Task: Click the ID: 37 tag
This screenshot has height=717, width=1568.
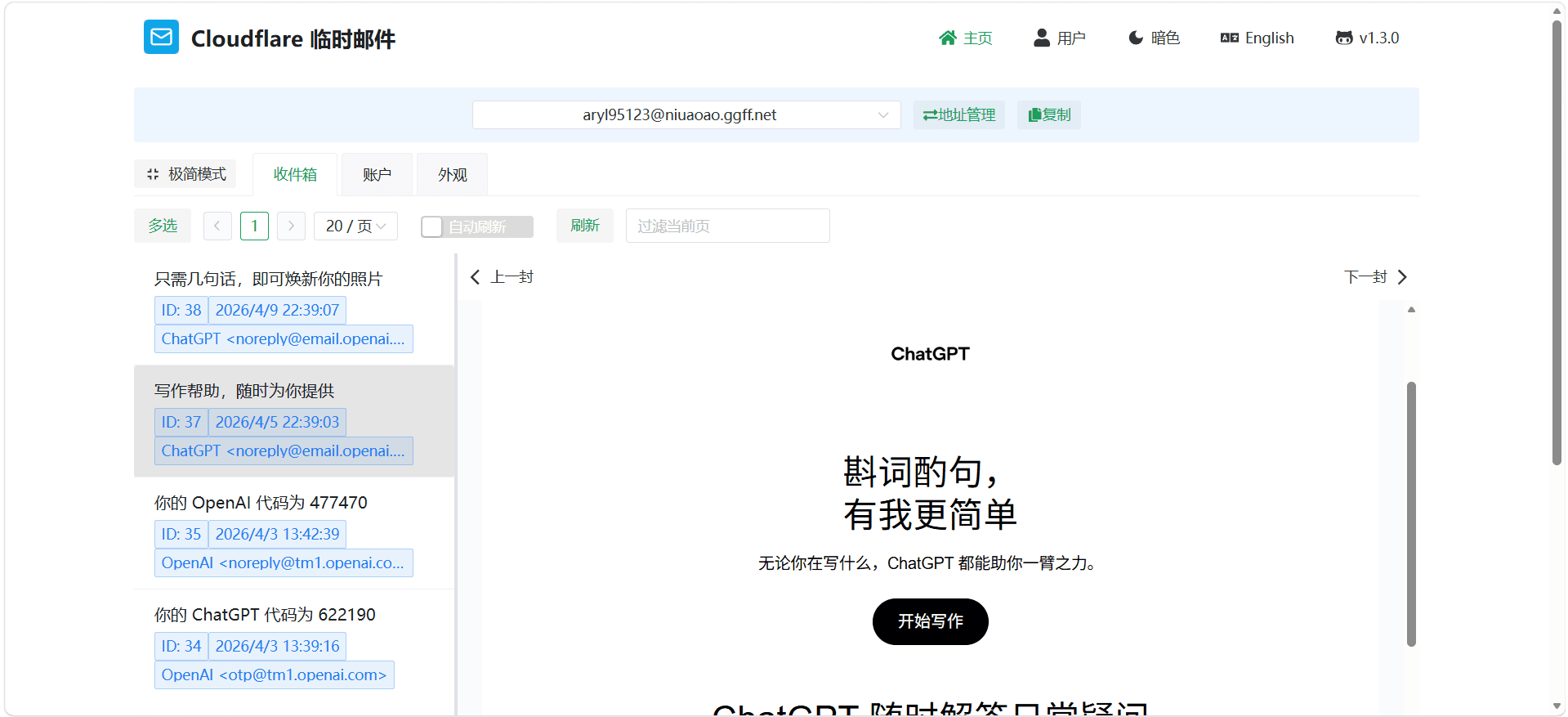Action: 181,422
